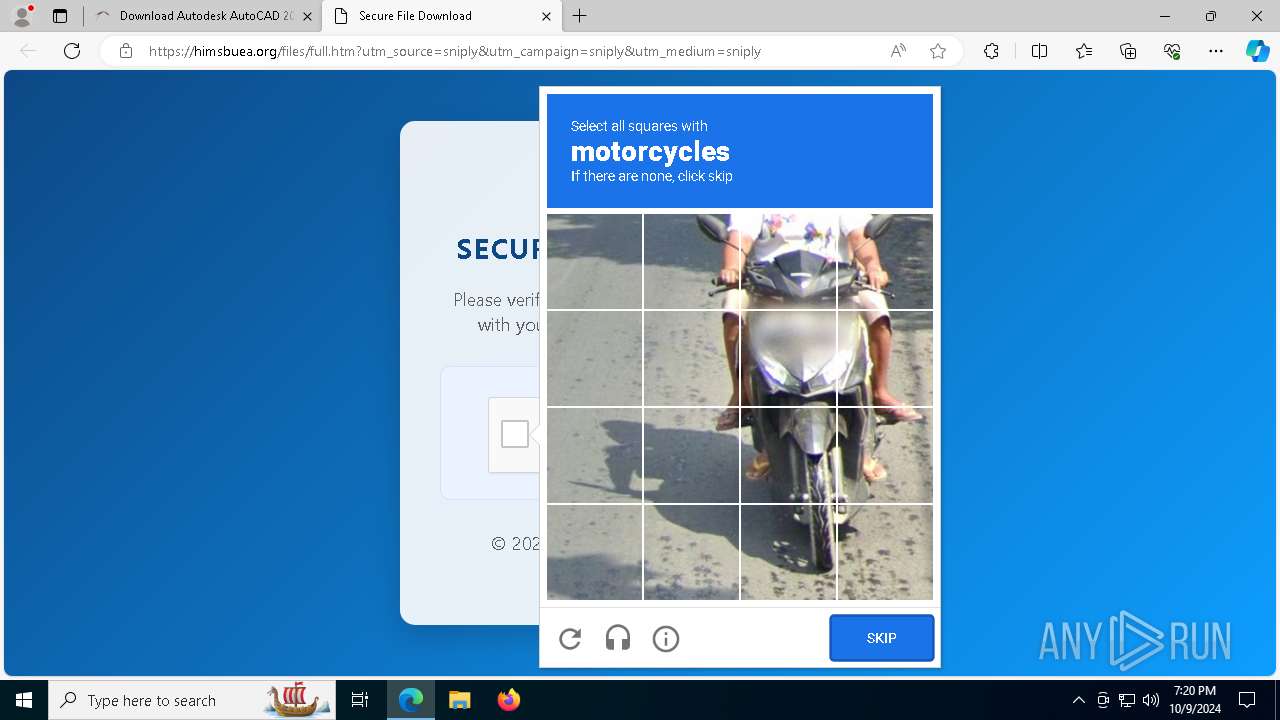Viewport: 1280px width, 720px height.
Task: Enable split screen view
Action: (1039, 51)
